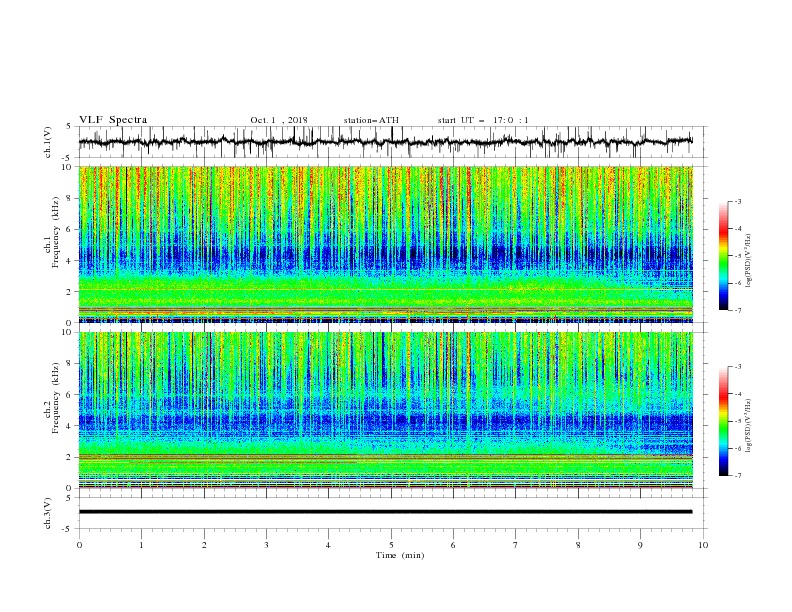
Task: Click the "-7" label on ch.2 color scale
Action: (737, 476)
